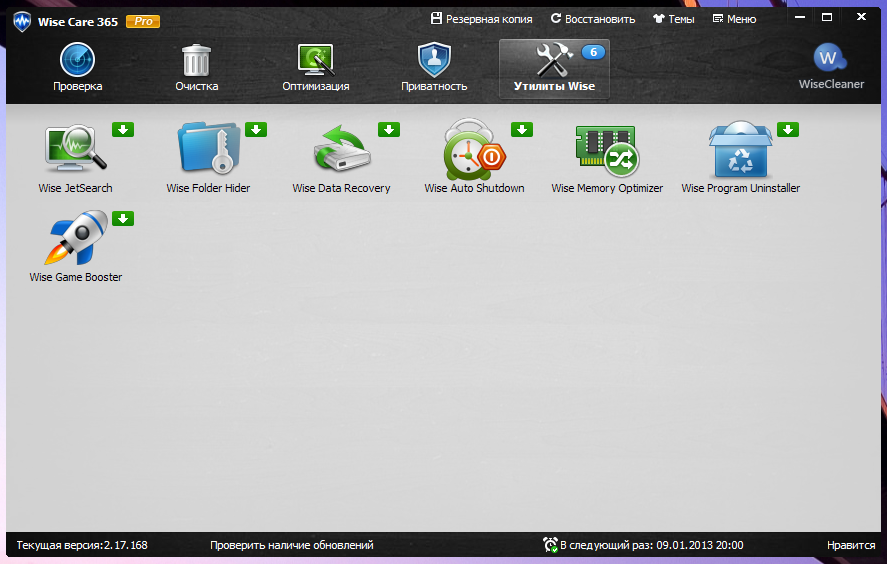The width and height of the screenshot is (887, 564).
Task: Open the Меню dropdown
Action: 734,19
